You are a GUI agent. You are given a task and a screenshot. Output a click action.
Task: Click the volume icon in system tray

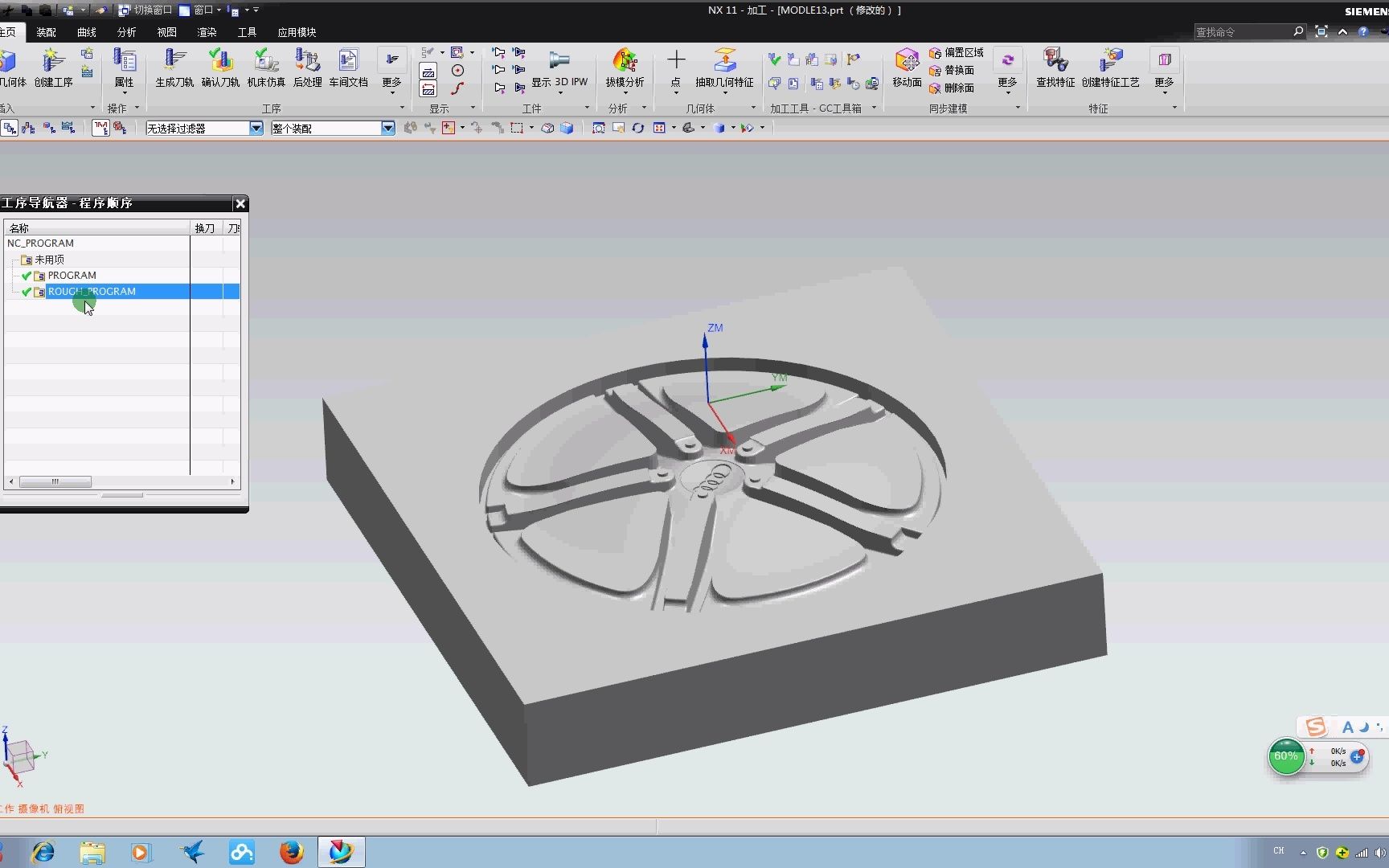[x=1381, y=852]
